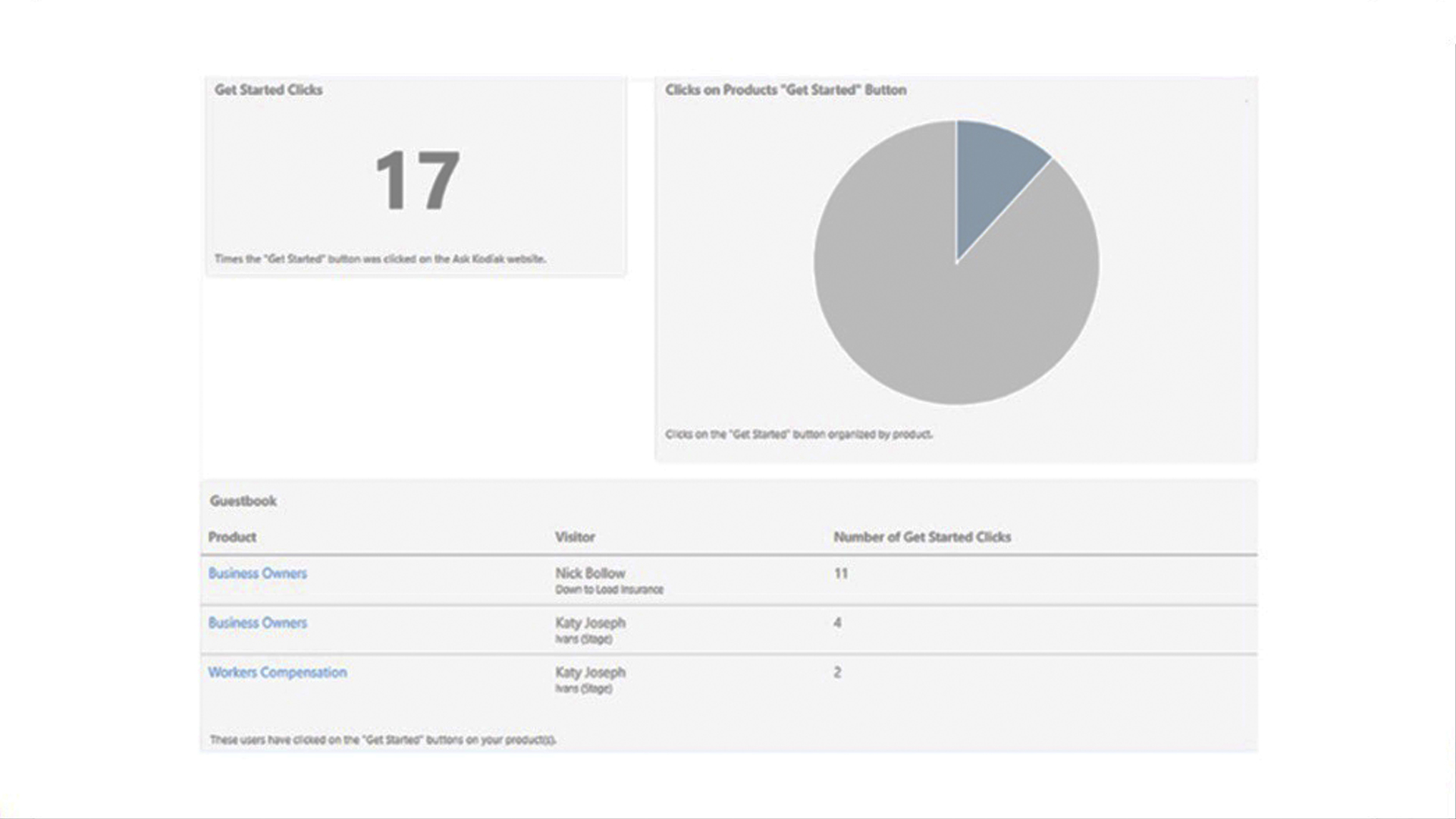Click Number of Get Started Clicks header
The width and height of the screenshot is (1456, 819).
[922, 537]
